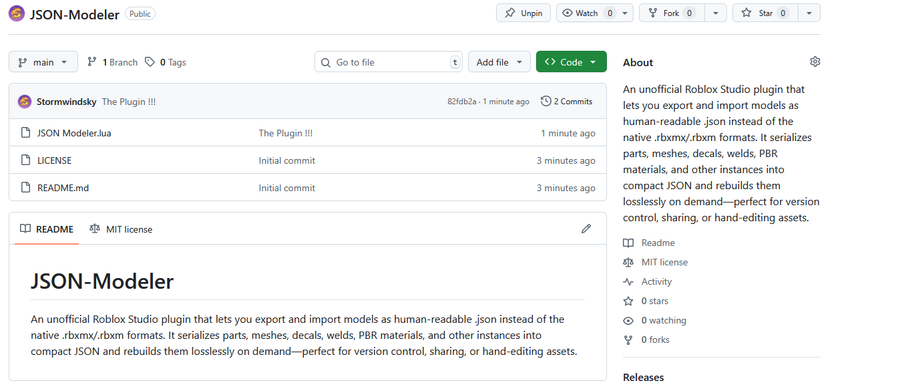Click file icon next to LICENSE
Screen dimensions: 900x387
(25, 161)
